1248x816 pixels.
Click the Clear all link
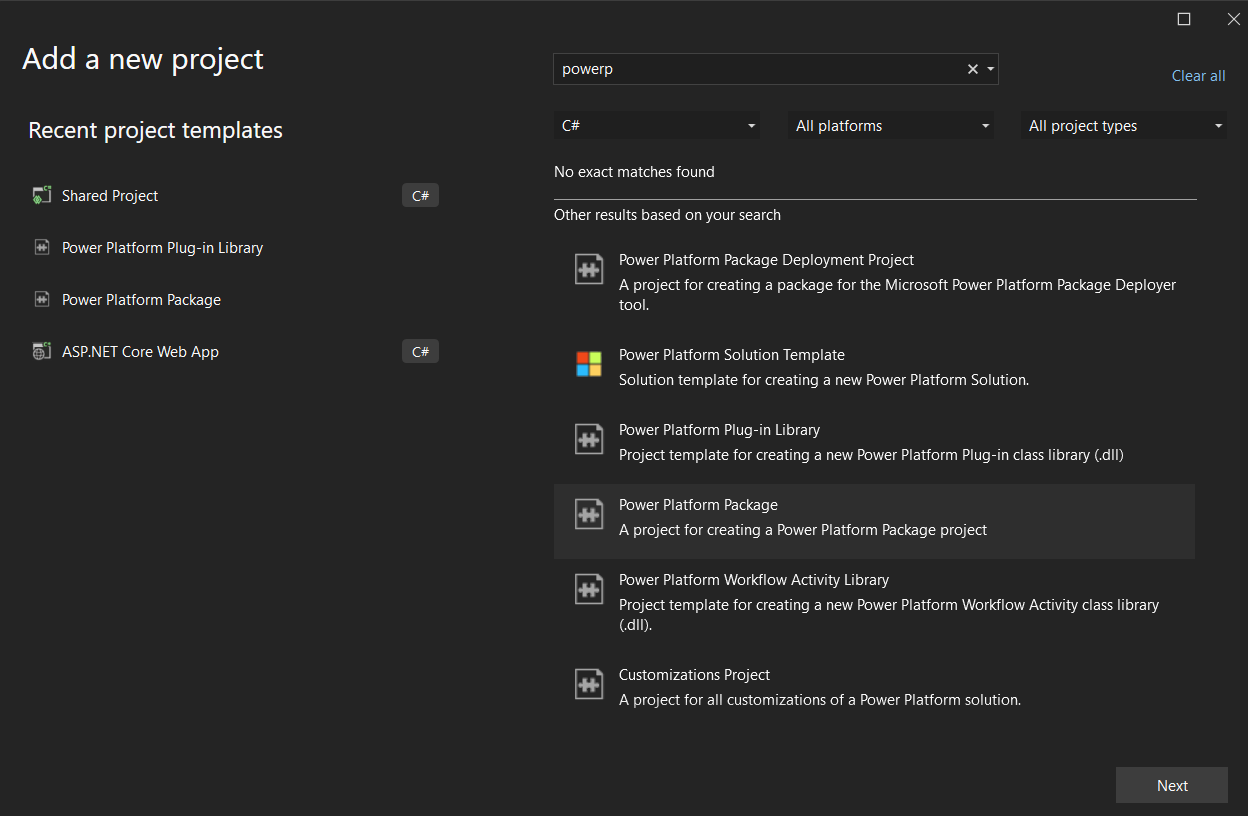click(x=1198, y=76)
